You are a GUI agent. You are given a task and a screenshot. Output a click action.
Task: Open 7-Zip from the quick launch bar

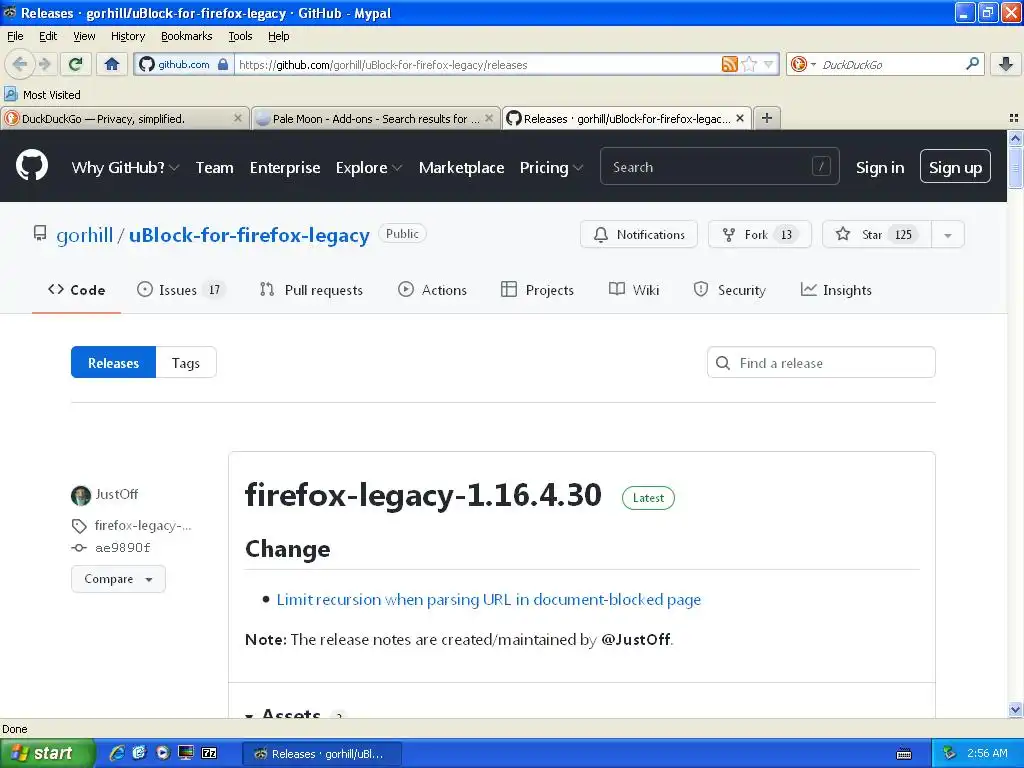(209, 753)
